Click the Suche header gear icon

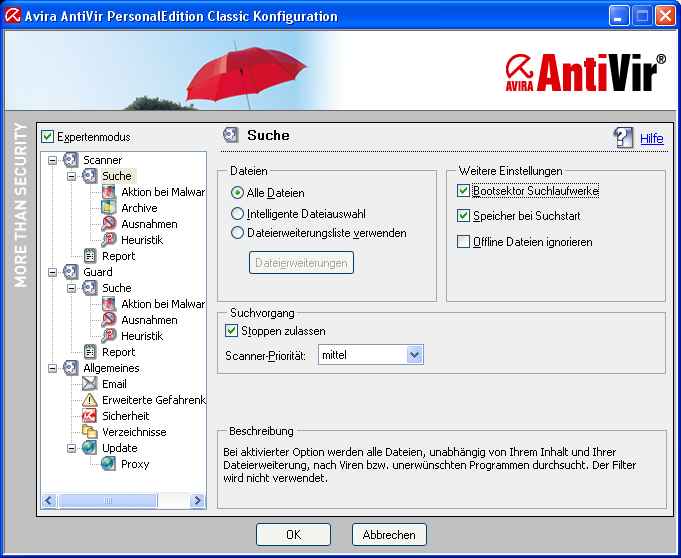coord(231,135)
